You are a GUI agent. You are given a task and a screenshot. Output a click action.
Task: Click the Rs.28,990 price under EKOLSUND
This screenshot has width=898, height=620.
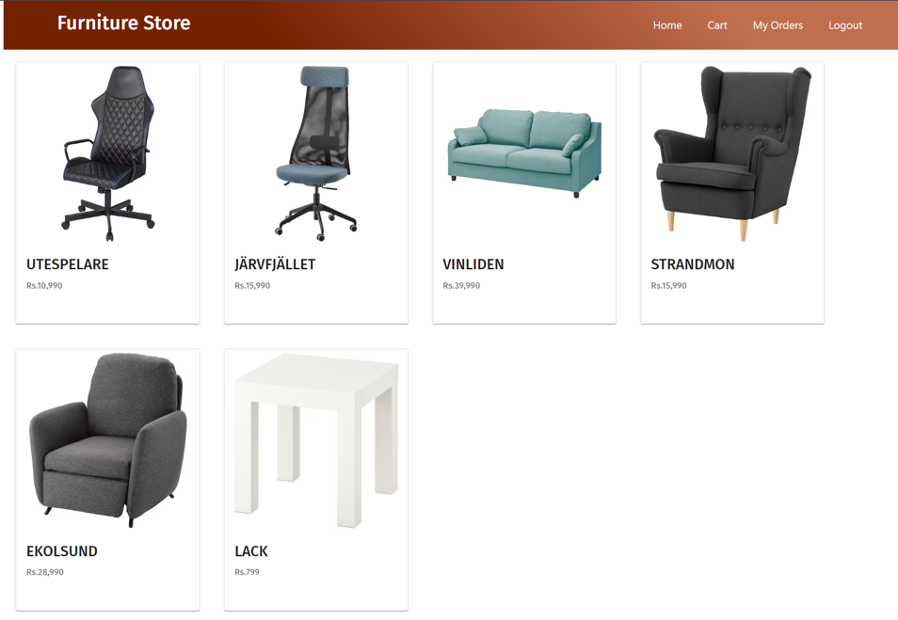(x=45, y=572)
